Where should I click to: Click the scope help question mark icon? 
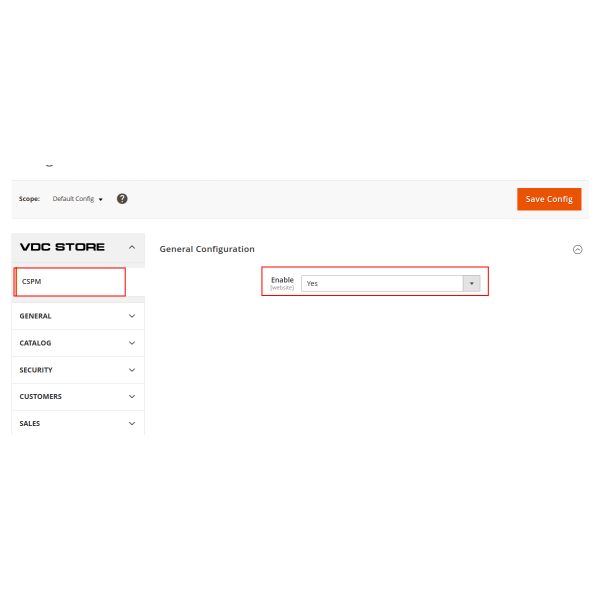pos(122,199)
